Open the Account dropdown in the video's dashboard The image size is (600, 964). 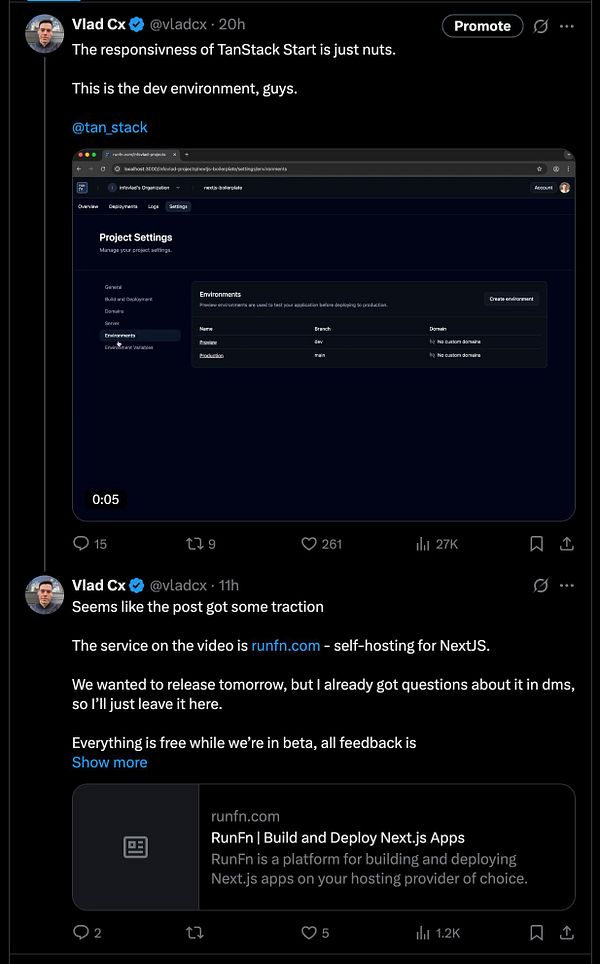click(543, 187)
